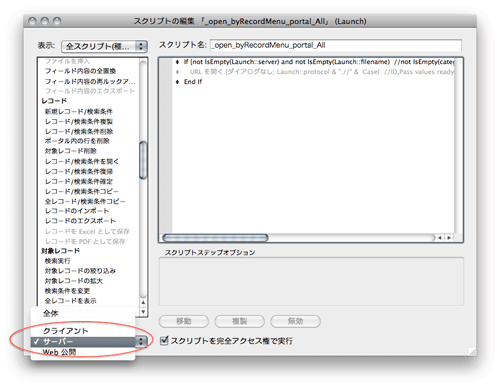Select レコード/検索条件コピー step
This screenshot has width=500, height=388.
pyautogui.click(x=82, y=191)
